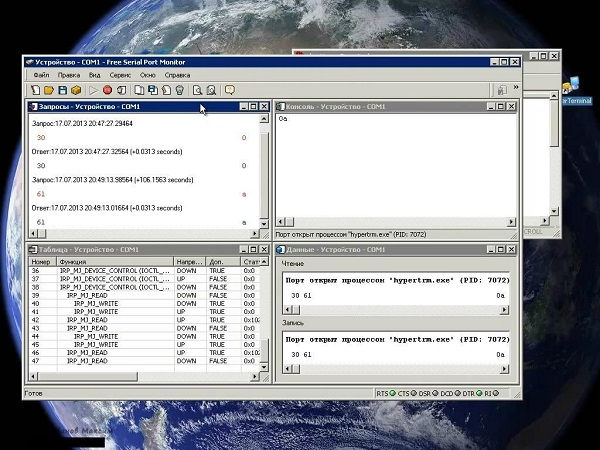600x450 pixels.
Task: Click the Find magnifier toolbar icon
Action: [x=198, y=90]
